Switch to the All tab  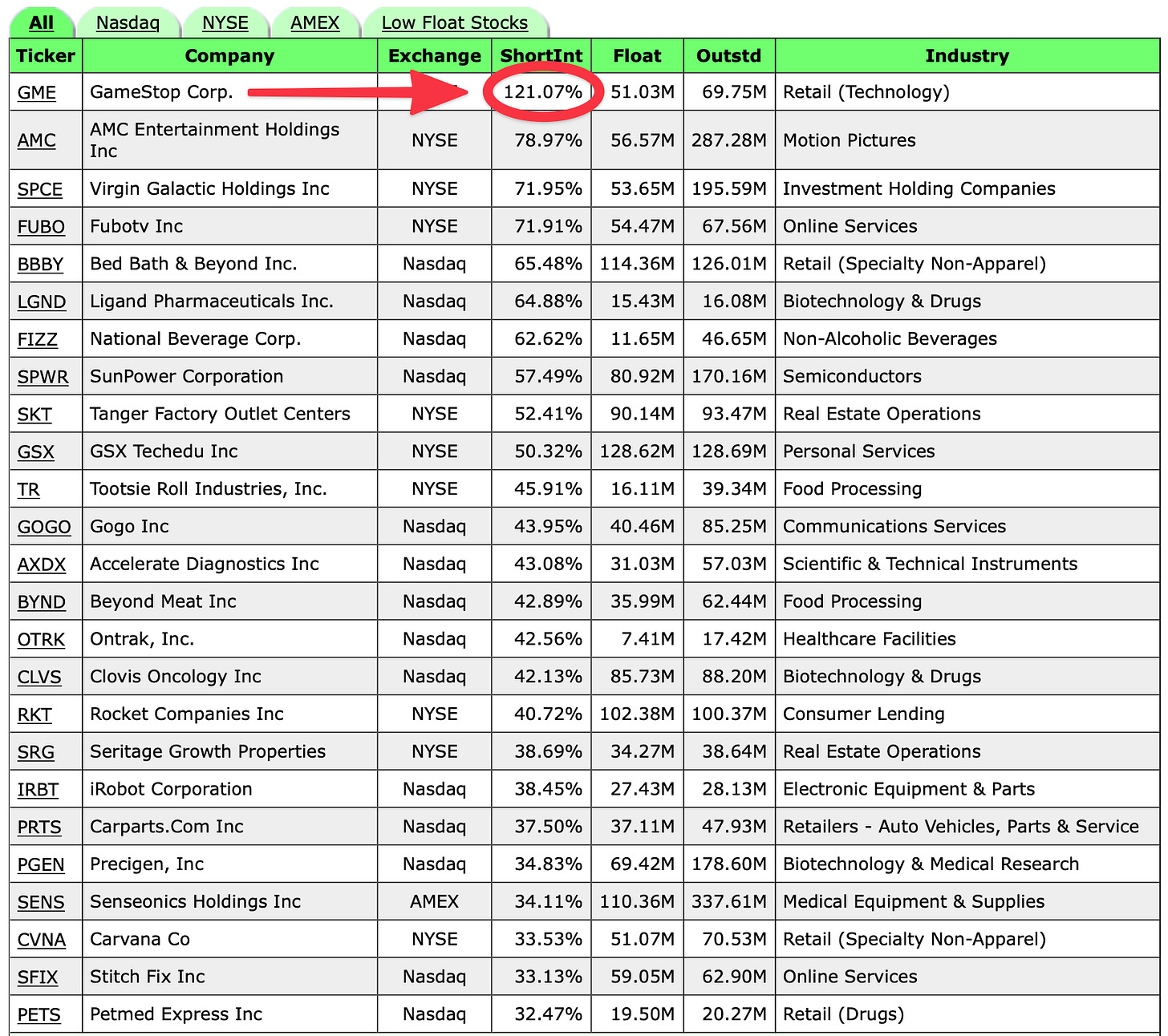tap(41, 22)
